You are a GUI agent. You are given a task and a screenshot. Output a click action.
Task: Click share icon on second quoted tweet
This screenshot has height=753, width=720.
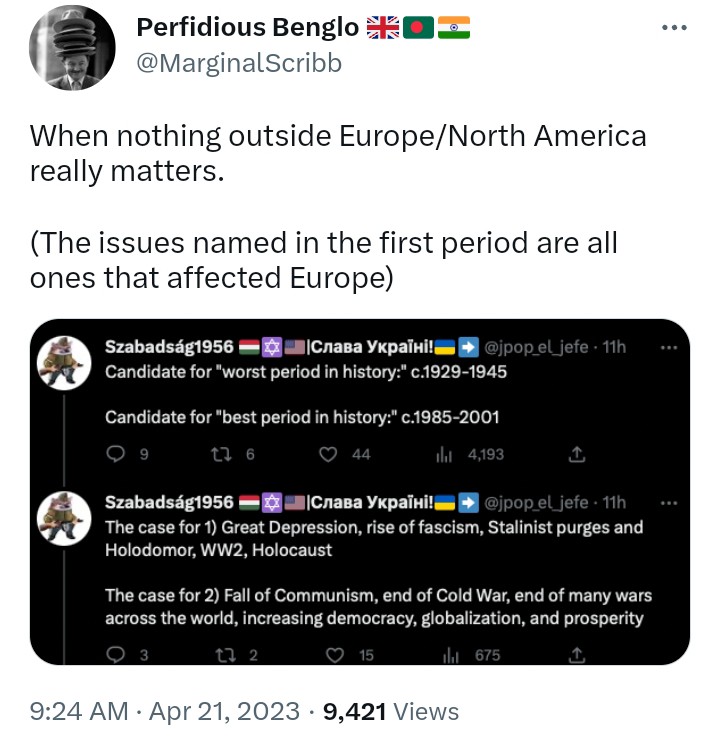click(x=577, y=655)
